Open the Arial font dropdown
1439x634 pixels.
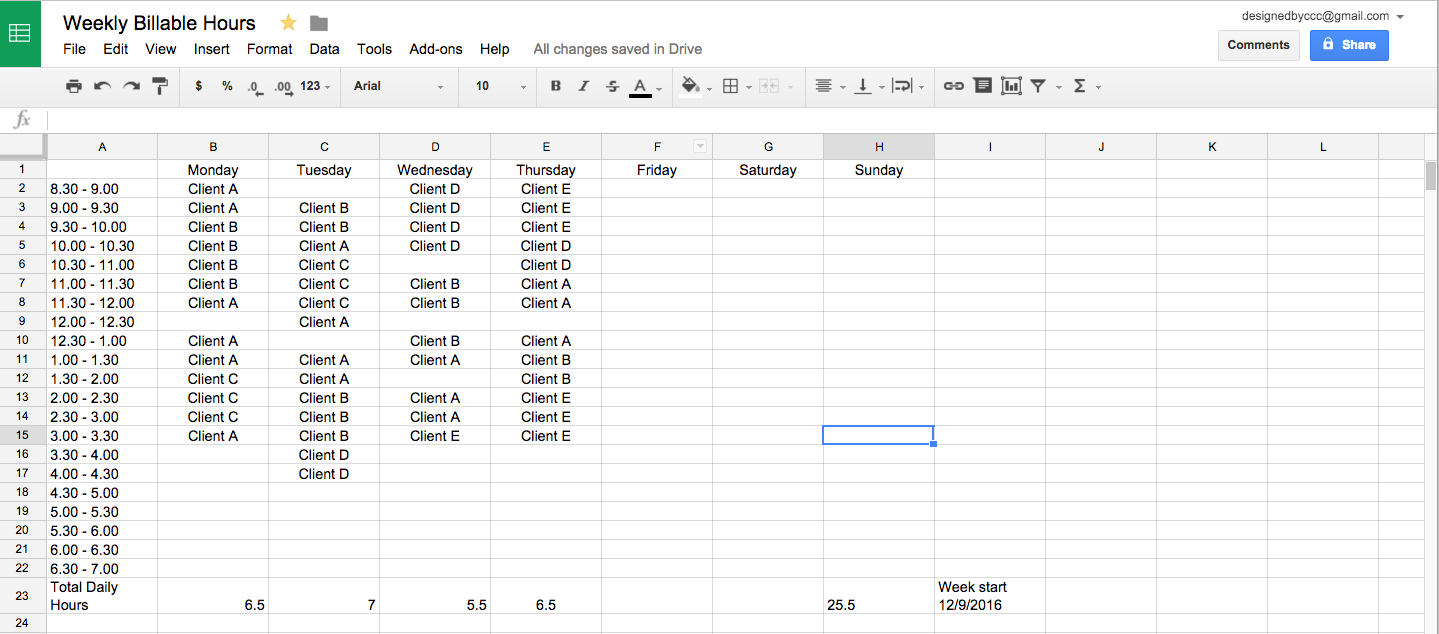pos(398,86)
